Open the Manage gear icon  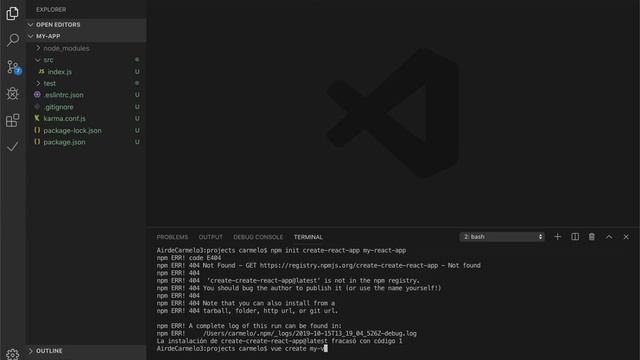coord(13,354)
